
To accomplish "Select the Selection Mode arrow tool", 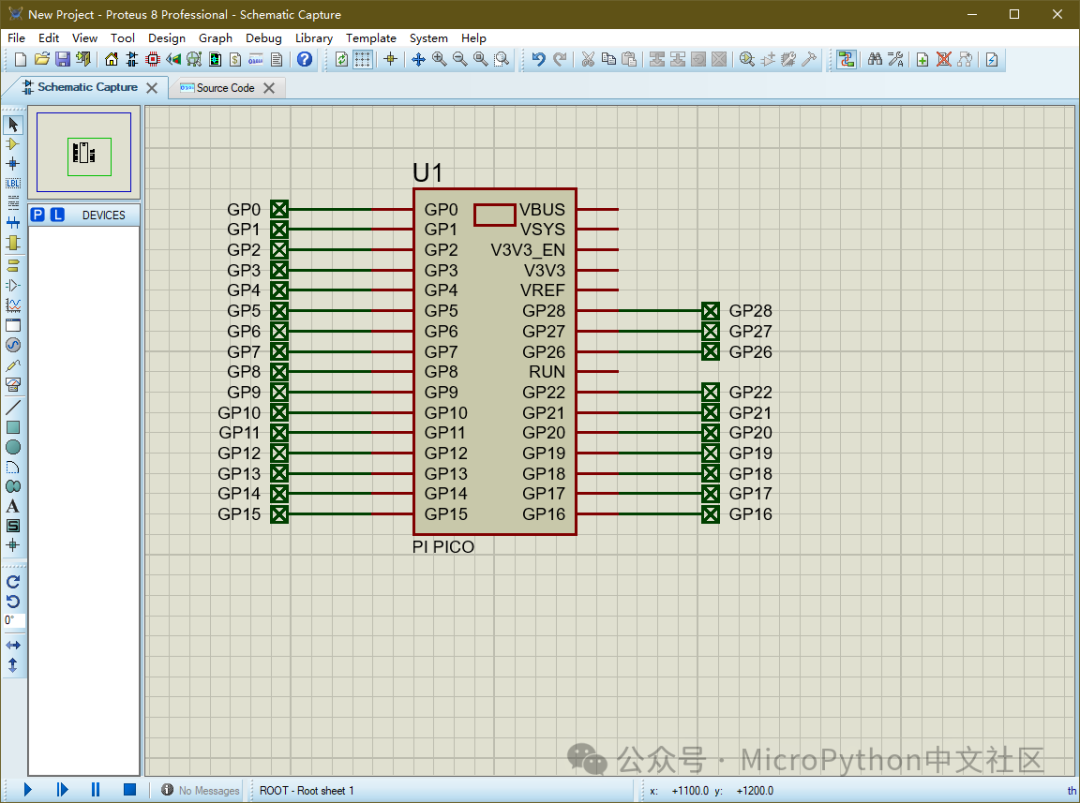I will [x=13, y=125].
